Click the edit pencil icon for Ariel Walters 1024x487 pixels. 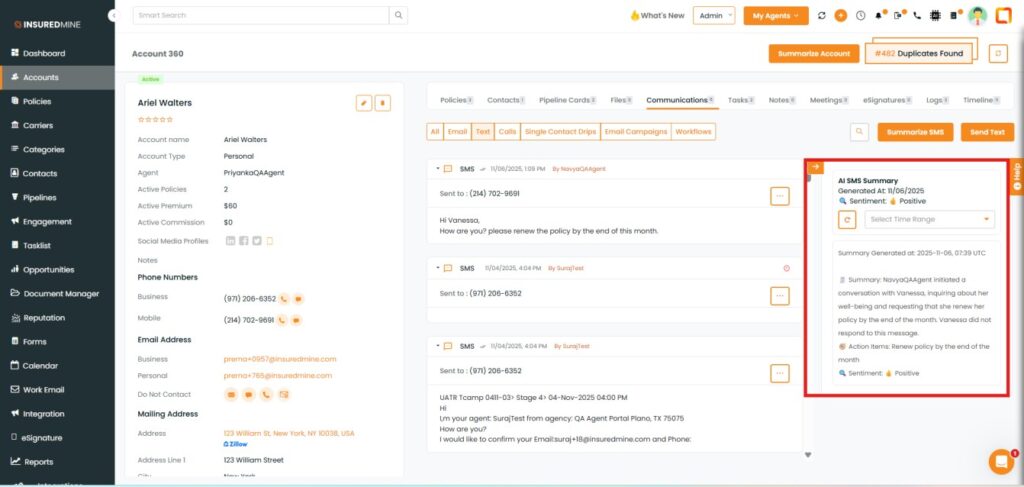(364, 102)
